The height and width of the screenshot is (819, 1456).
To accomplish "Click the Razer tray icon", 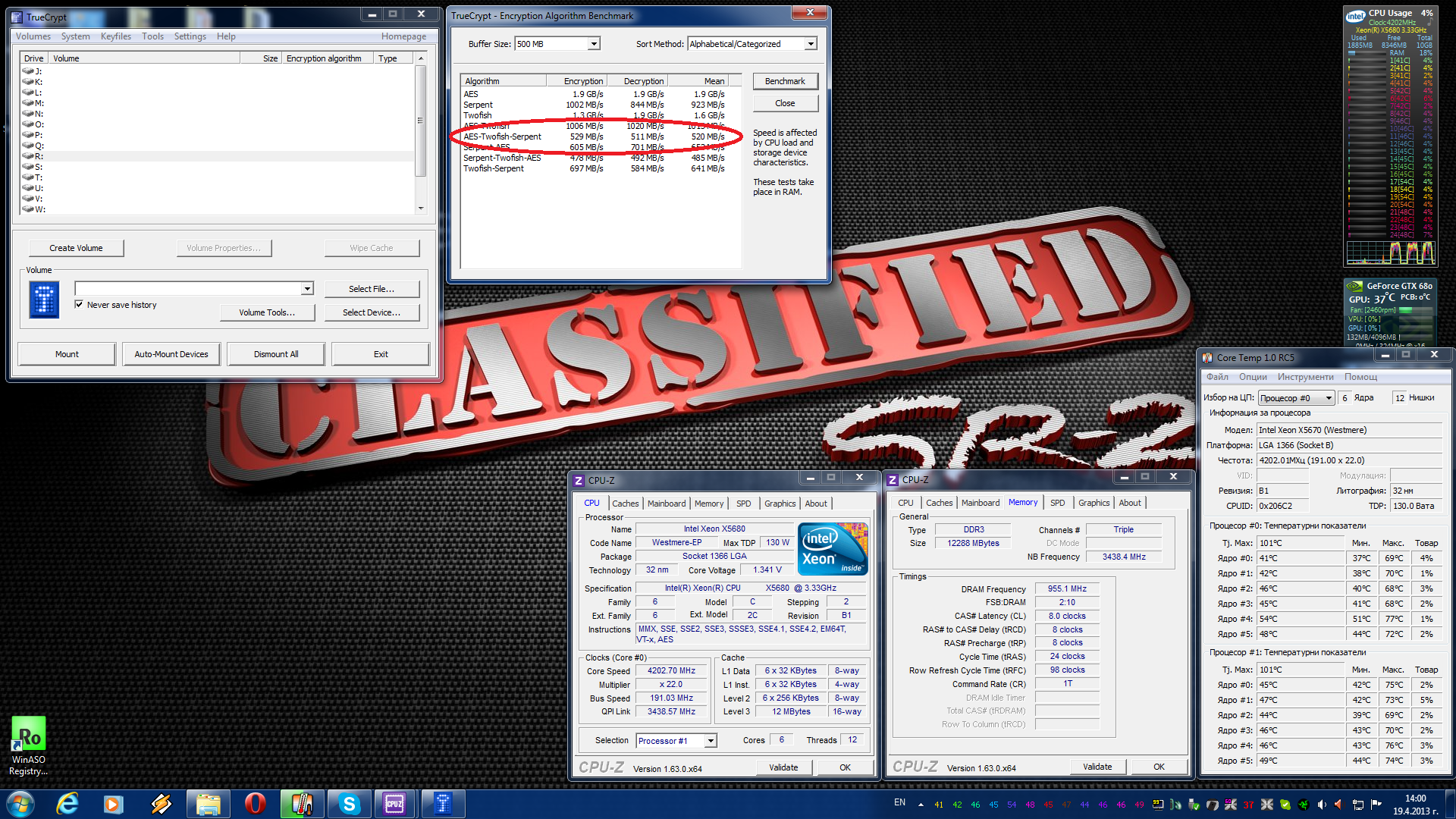I will coord(1304,805).
